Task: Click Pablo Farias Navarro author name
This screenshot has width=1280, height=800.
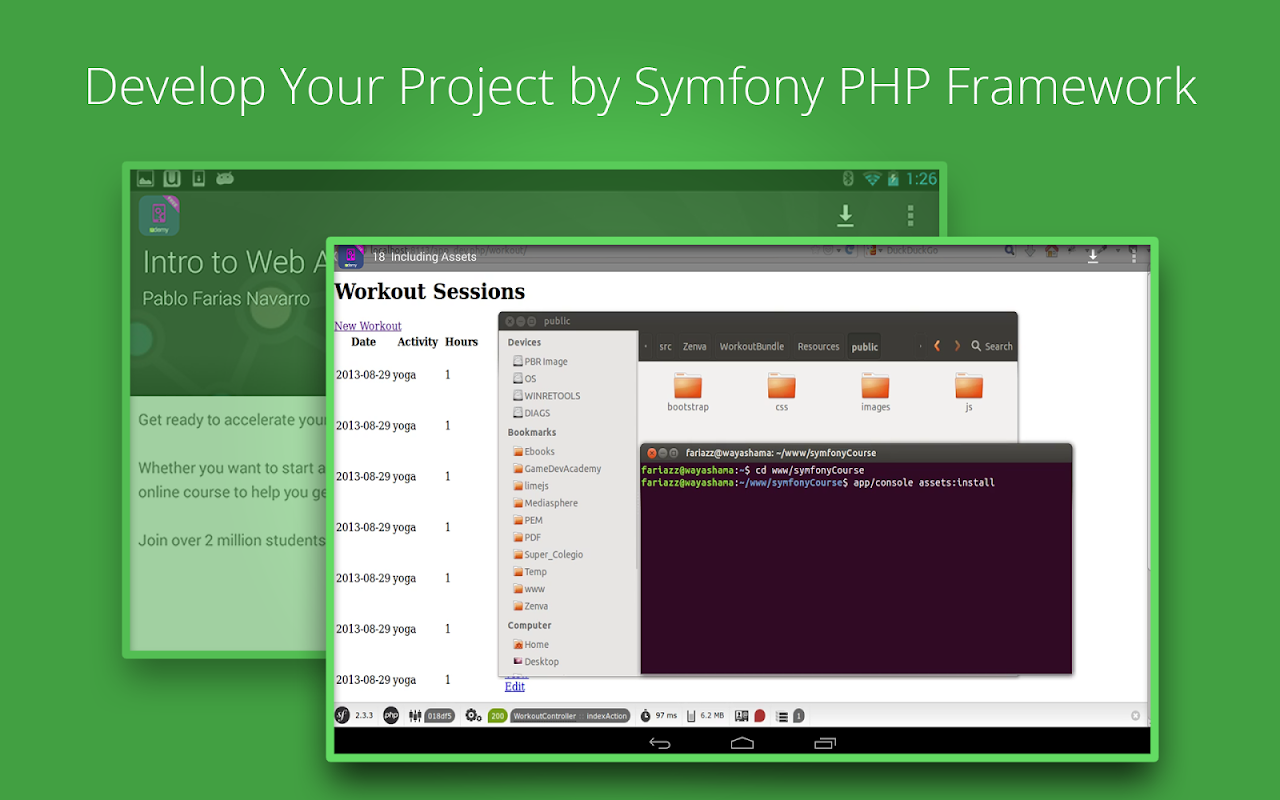Action: (x=226, y=298)
